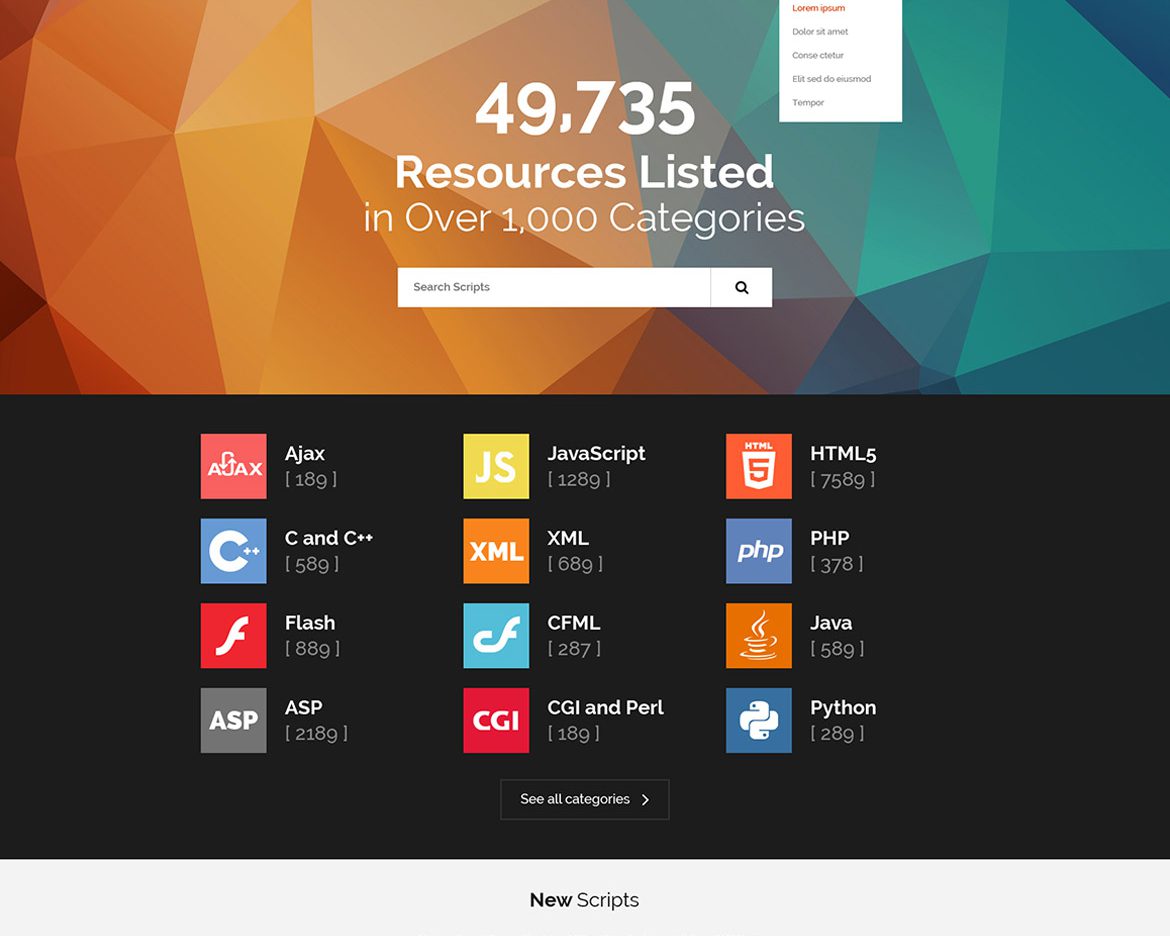Open the CGI and Perl title
This screenshot has height=936, width=1170.
point(605,708)
